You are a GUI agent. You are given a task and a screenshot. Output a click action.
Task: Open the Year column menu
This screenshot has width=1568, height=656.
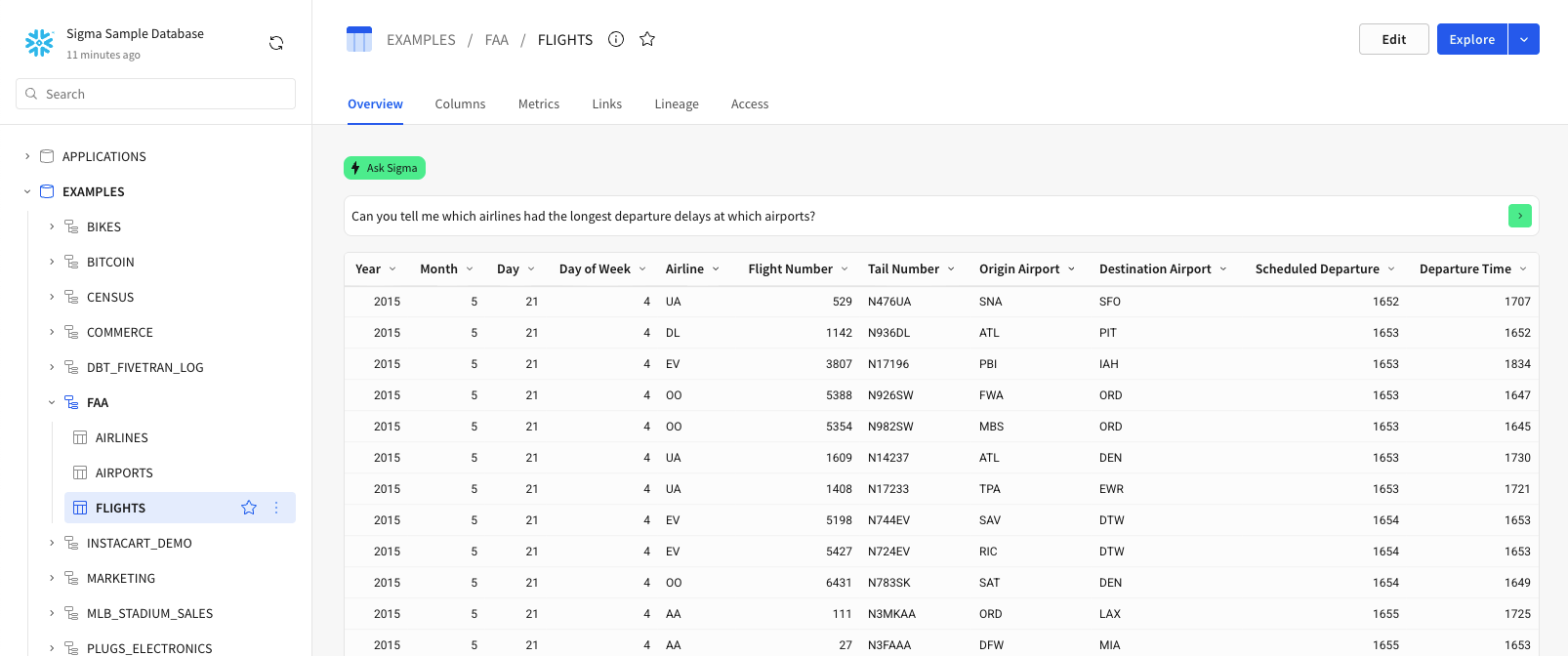[392, 269]
